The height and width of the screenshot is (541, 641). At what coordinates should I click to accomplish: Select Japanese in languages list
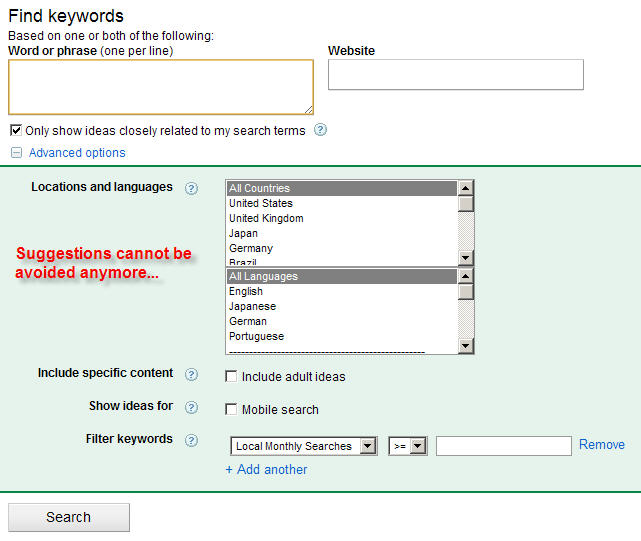(x=252, y=306)
